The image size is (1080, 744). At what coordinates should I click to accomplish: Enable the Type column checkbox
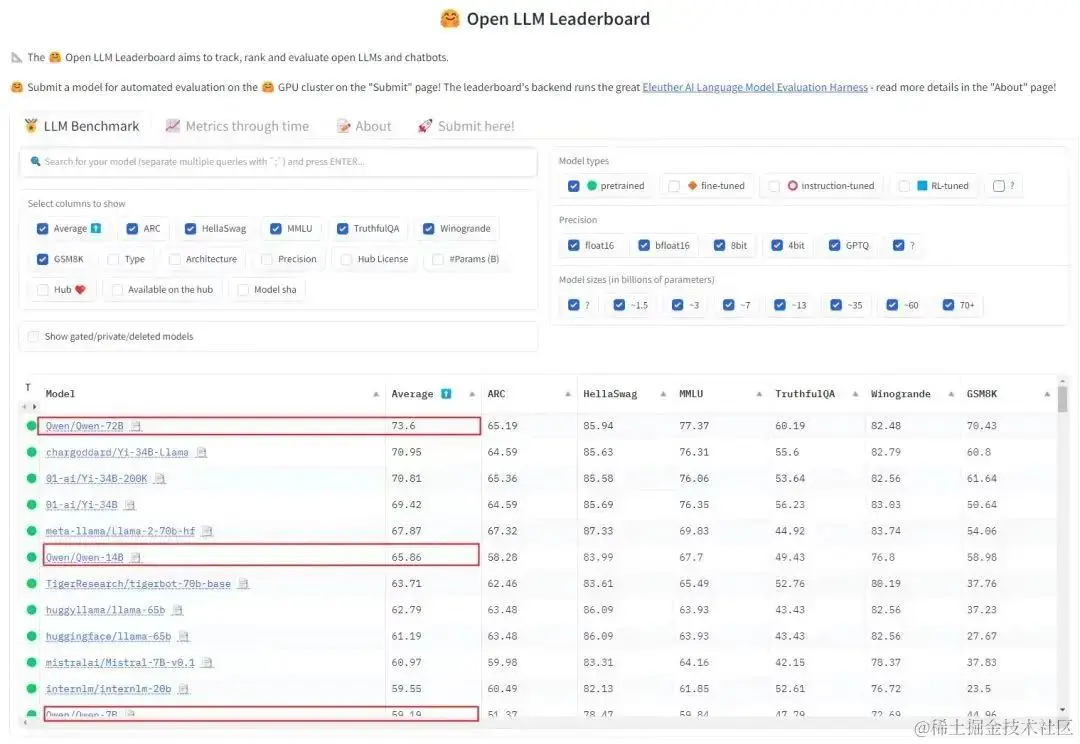coord(114,259)
